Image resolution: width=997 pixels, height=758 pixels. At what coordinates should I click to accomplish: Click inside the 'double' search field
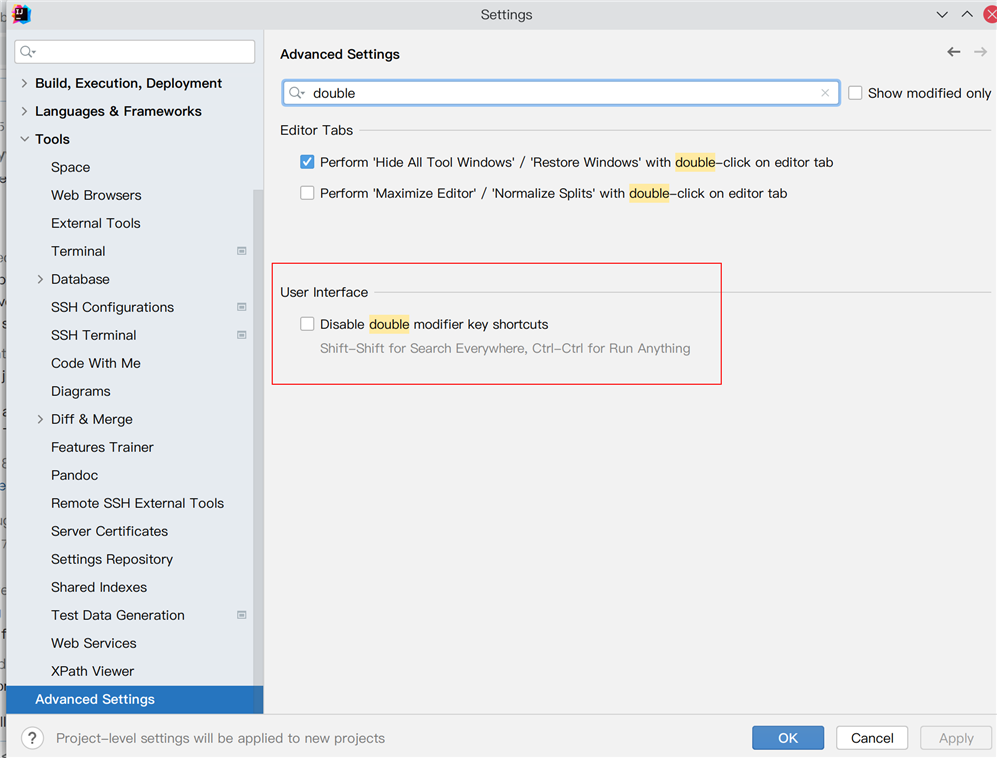(561, 93)
